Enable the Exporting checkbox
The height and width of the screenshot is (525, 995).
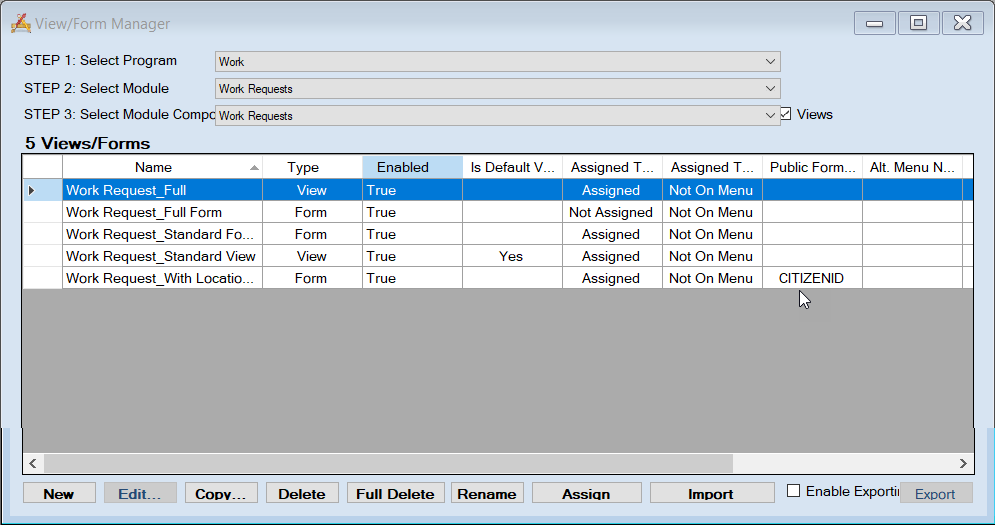(793, 491)
